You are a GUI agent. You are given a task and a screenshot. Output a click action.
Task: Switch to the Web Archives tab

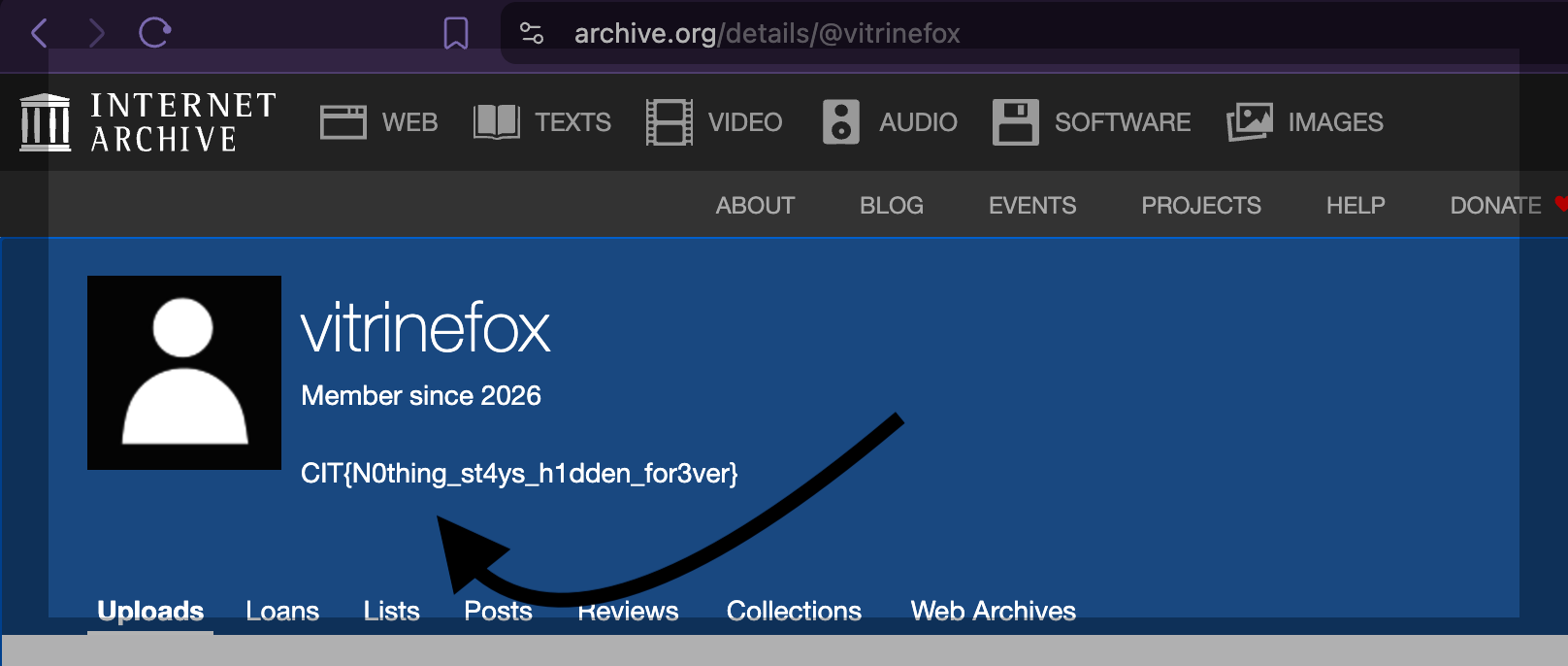tap(993, 611)
